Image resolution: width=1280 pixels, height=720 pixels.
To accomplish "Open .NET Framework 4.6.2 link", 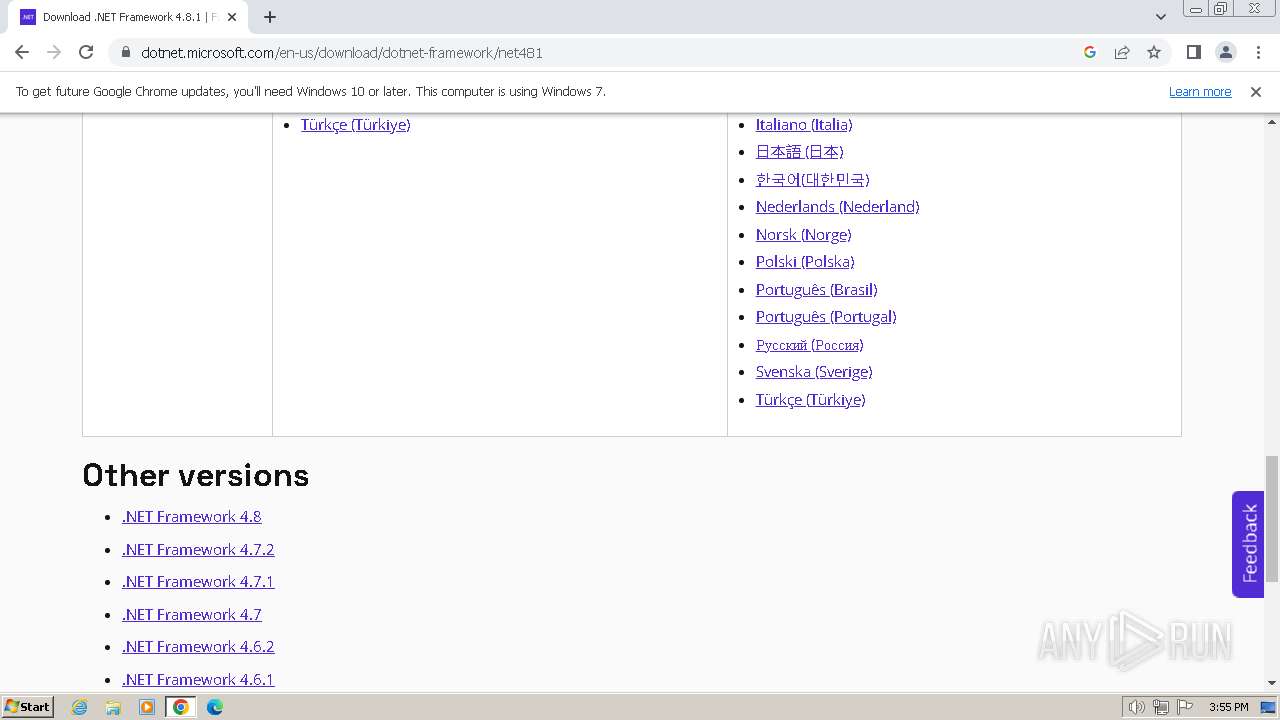I will click(198, 647).
